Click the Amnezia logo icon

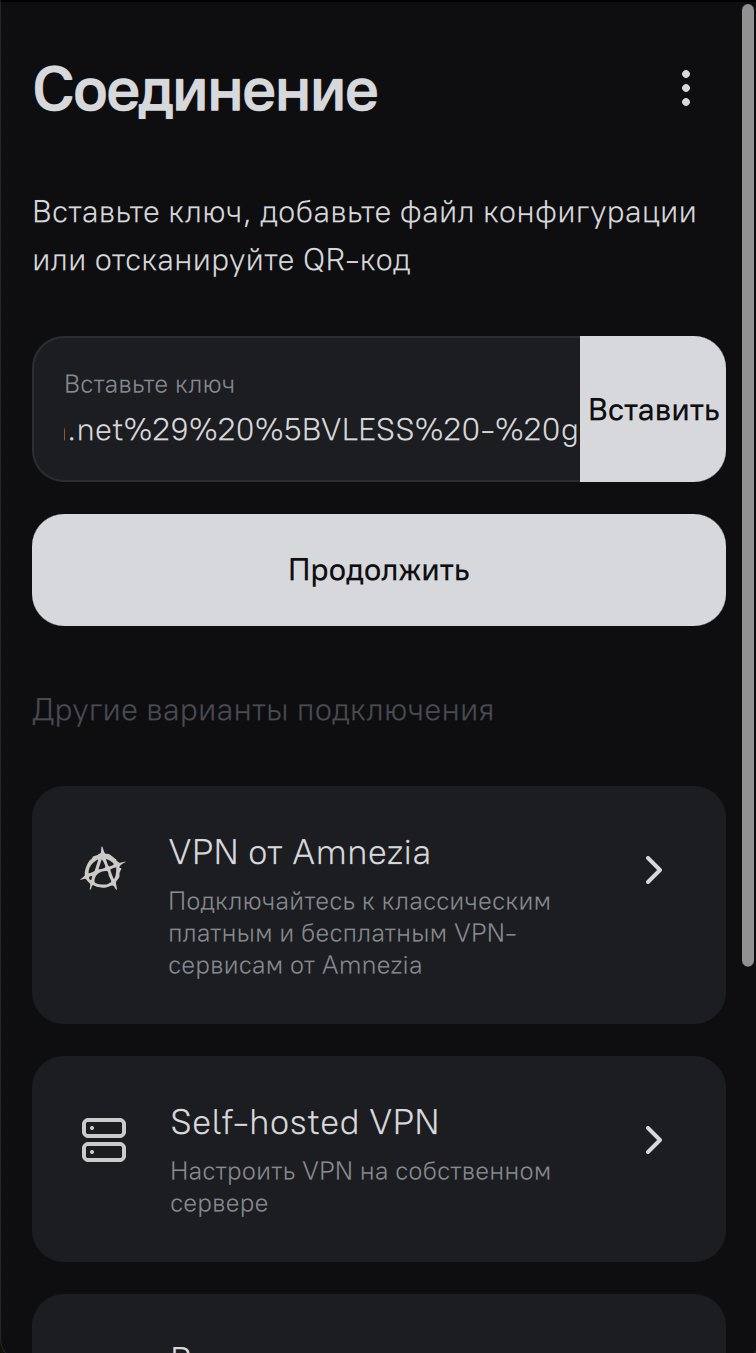click(103, 870)
